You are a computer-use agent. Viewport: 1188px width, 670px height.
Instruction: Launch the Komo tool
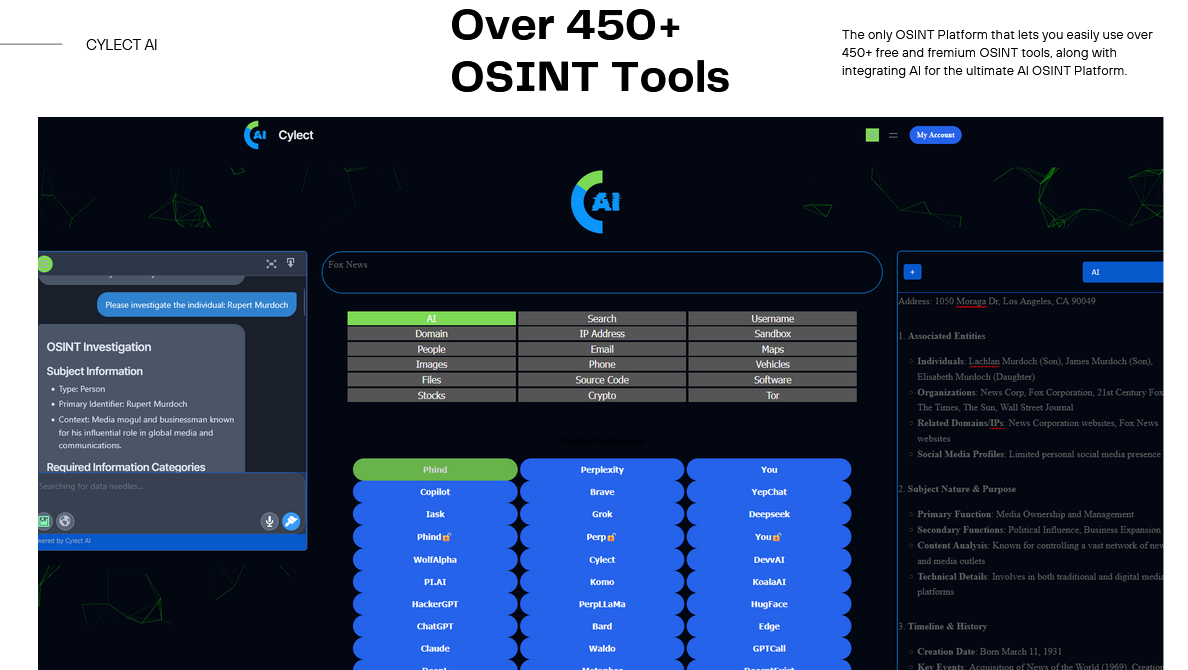602,581
